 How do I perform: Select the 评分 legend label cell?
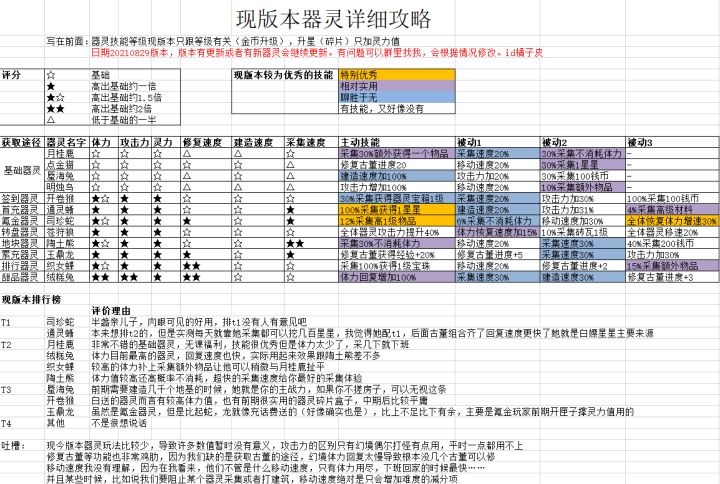click(x=22, y=75)
